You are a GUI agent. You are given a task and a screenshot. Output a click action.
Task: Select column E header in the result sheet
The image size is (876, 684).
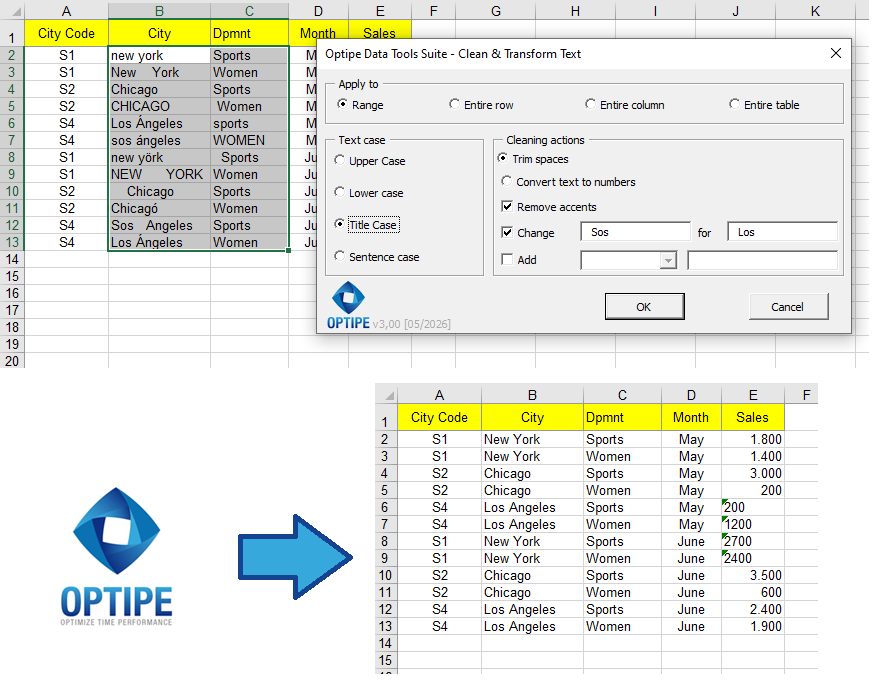coord(753,395)
